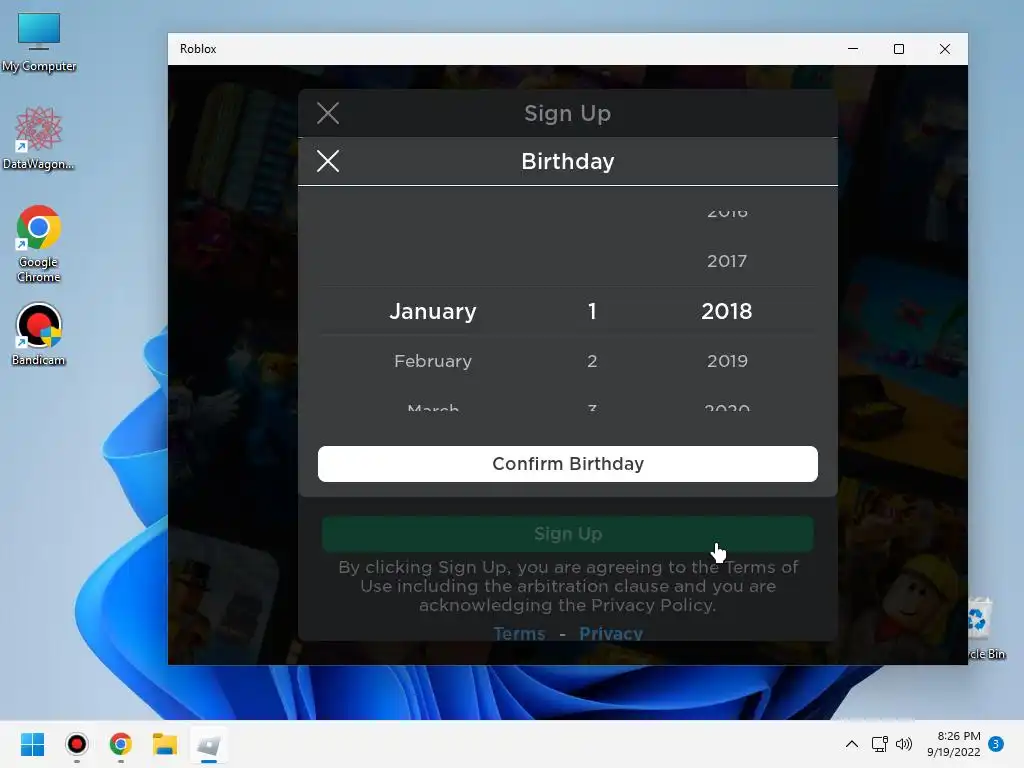Select year 2018 in the year column
The width and height of the screenshot is (1024, 768).
pos(727,312)
